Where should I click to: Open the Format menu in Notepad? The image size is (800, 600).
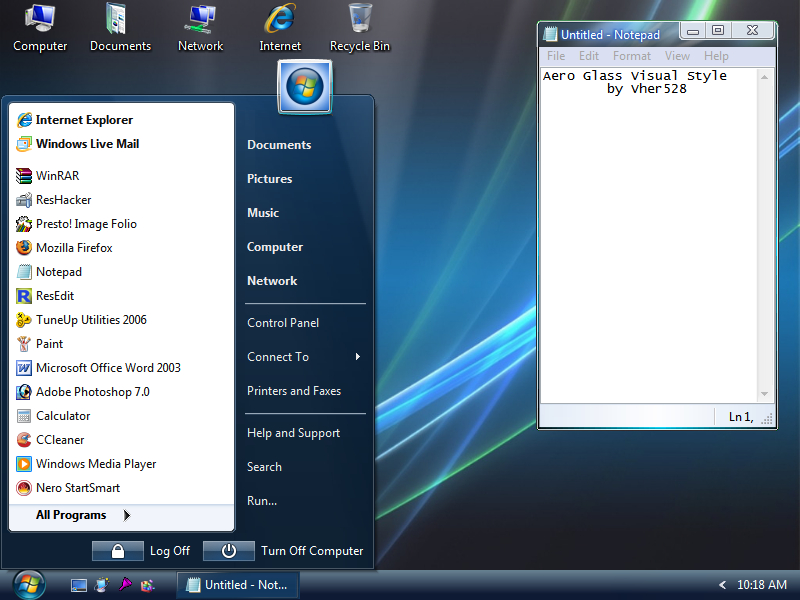632,56
